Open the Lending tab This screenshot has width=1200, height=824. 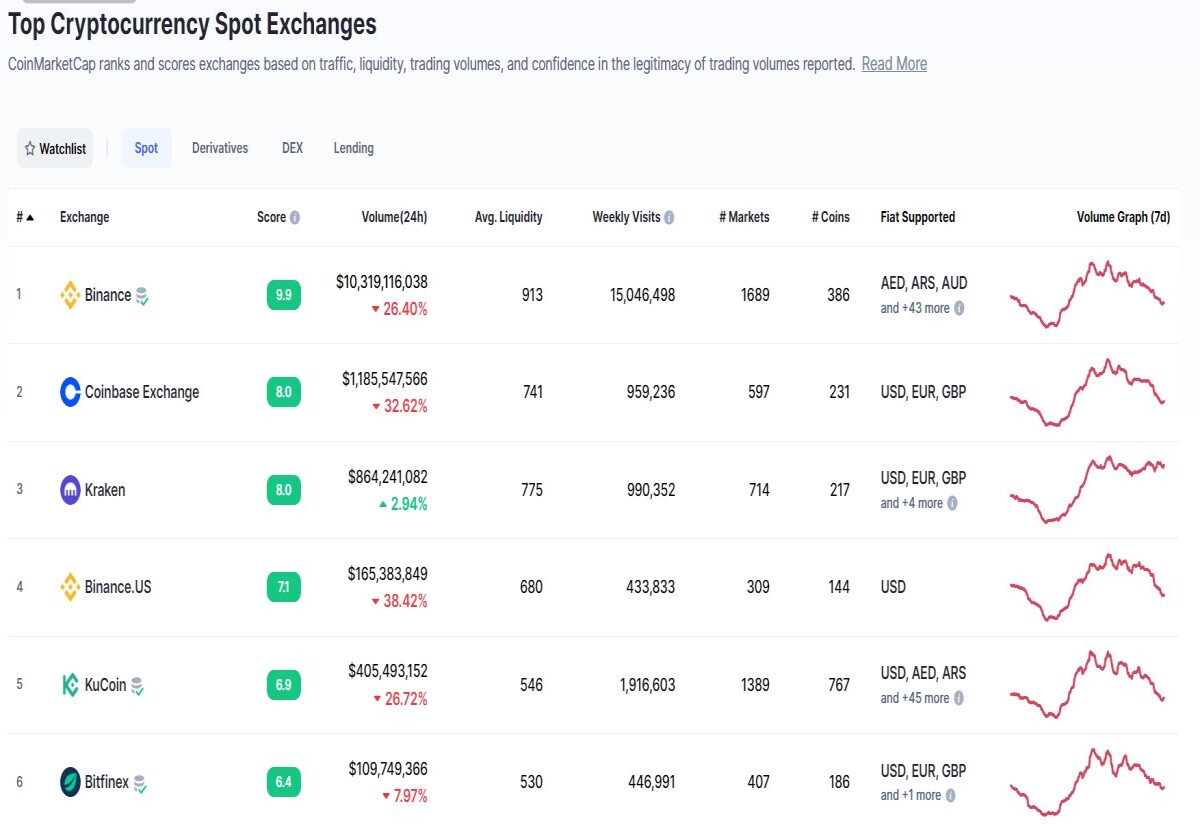(354, 148)
